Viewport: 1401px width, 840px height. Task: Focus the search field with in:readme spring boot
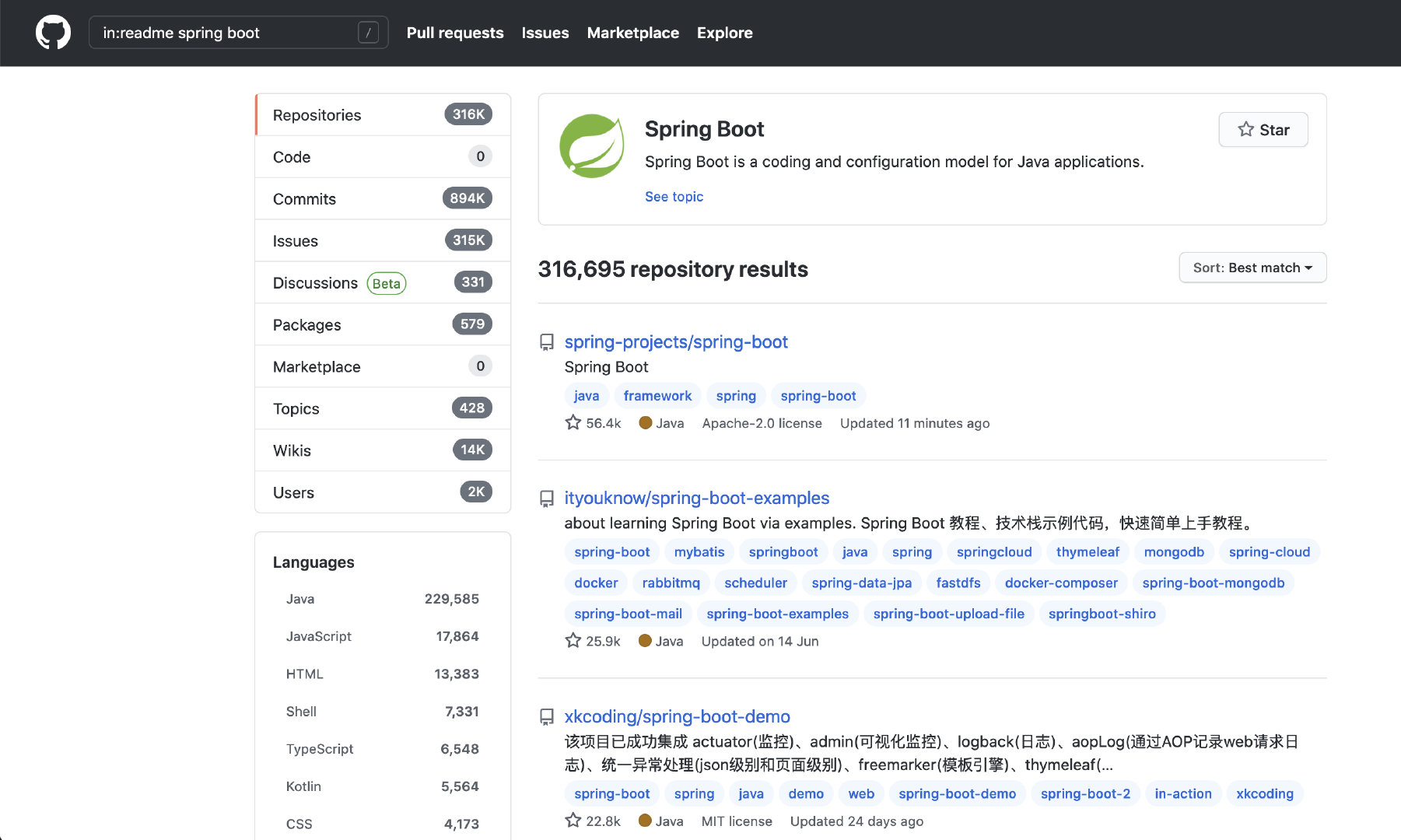pyautogui.click(x=238, y=33)
